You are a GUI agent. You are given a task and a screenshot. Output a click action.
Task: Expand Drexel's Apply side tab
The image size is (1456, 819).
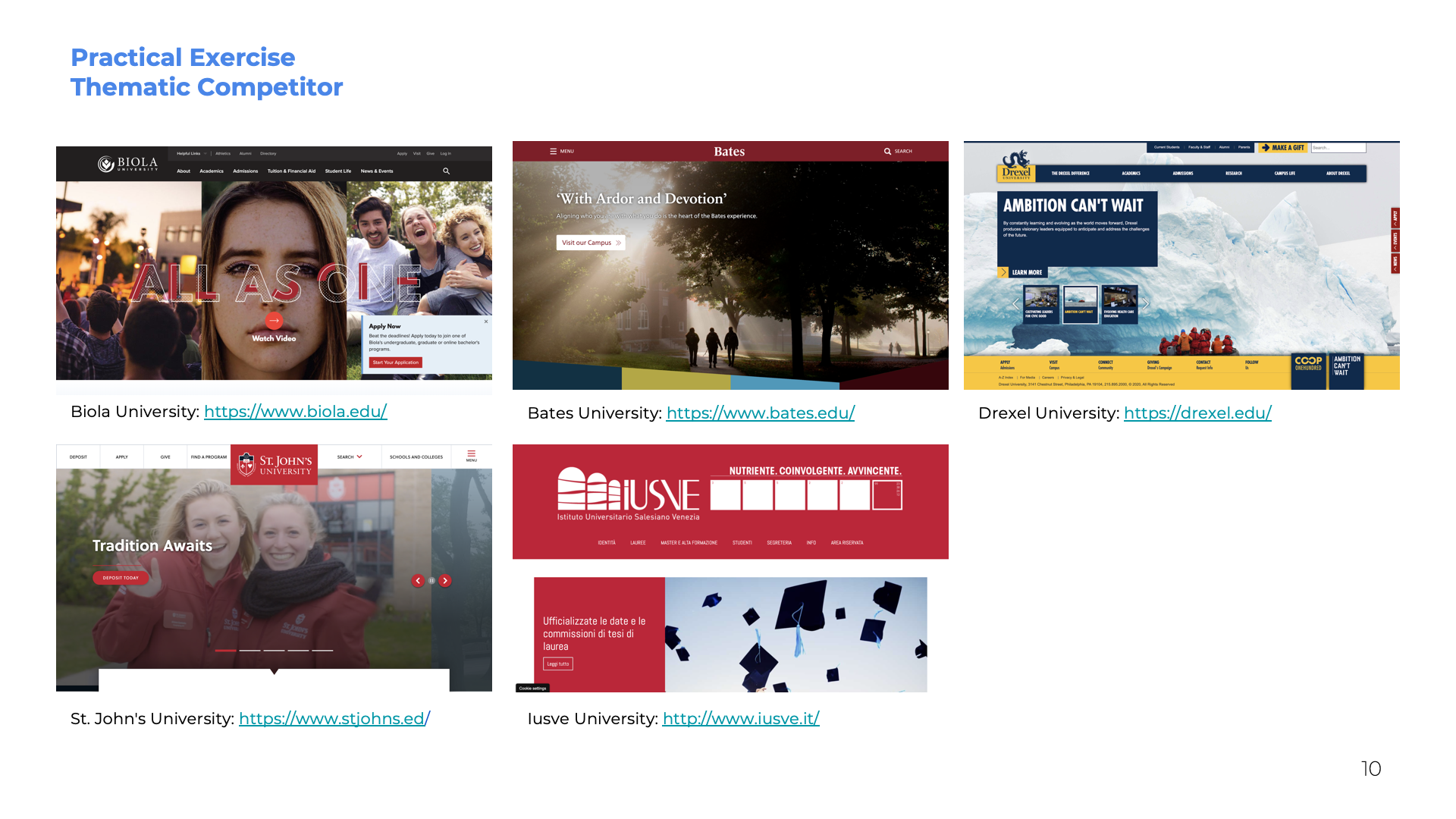coord(1395,218)
